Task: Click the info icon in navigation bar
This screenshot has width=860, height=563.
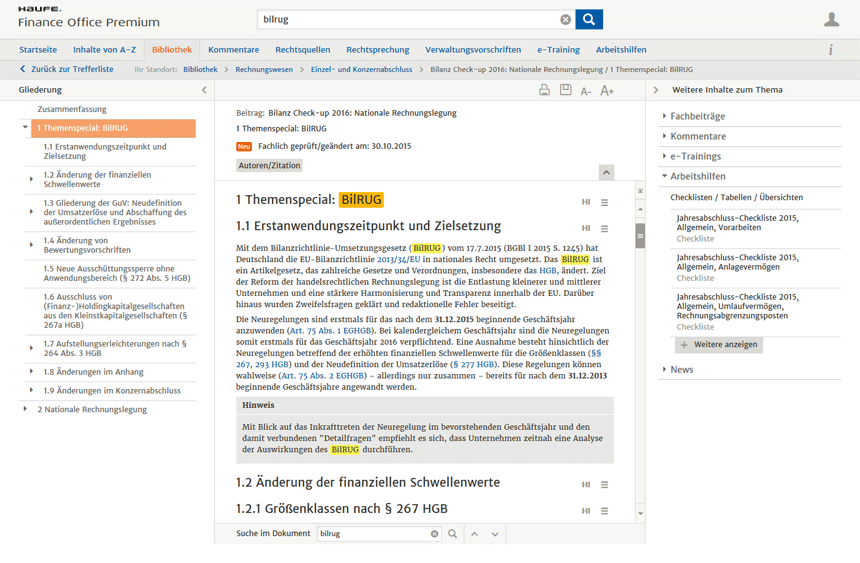Action: coord(830,50)
